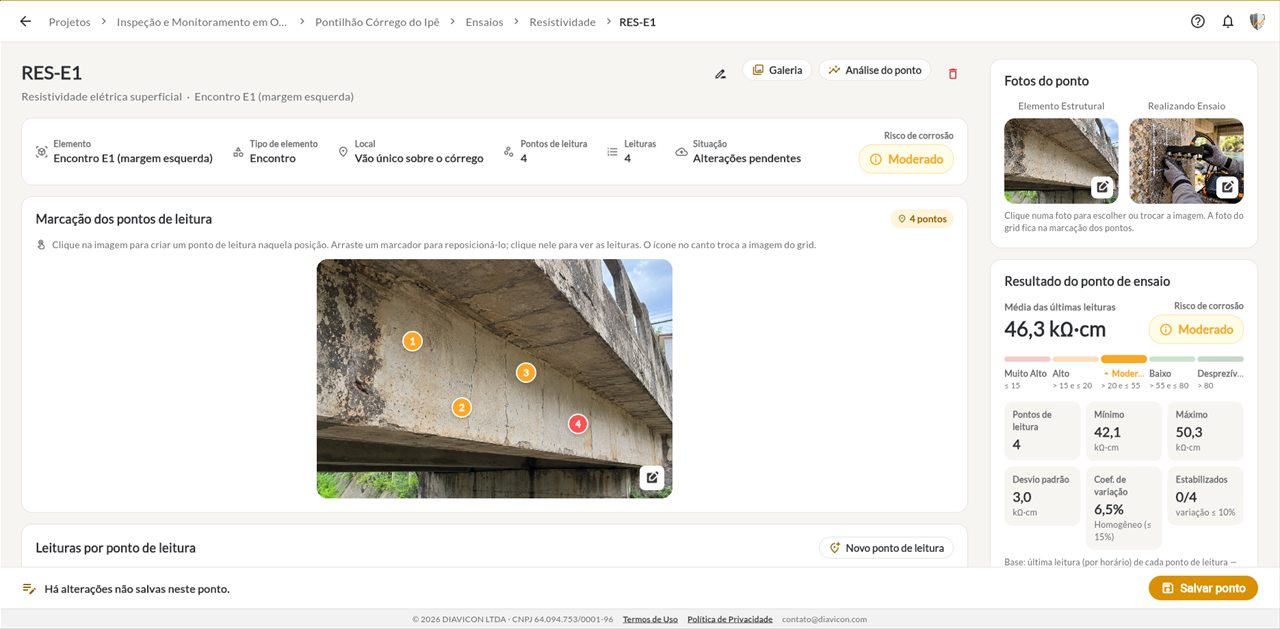1280x629 pixels.
Task: Open Termos de Uso link
Action: (x=650, y=619)
